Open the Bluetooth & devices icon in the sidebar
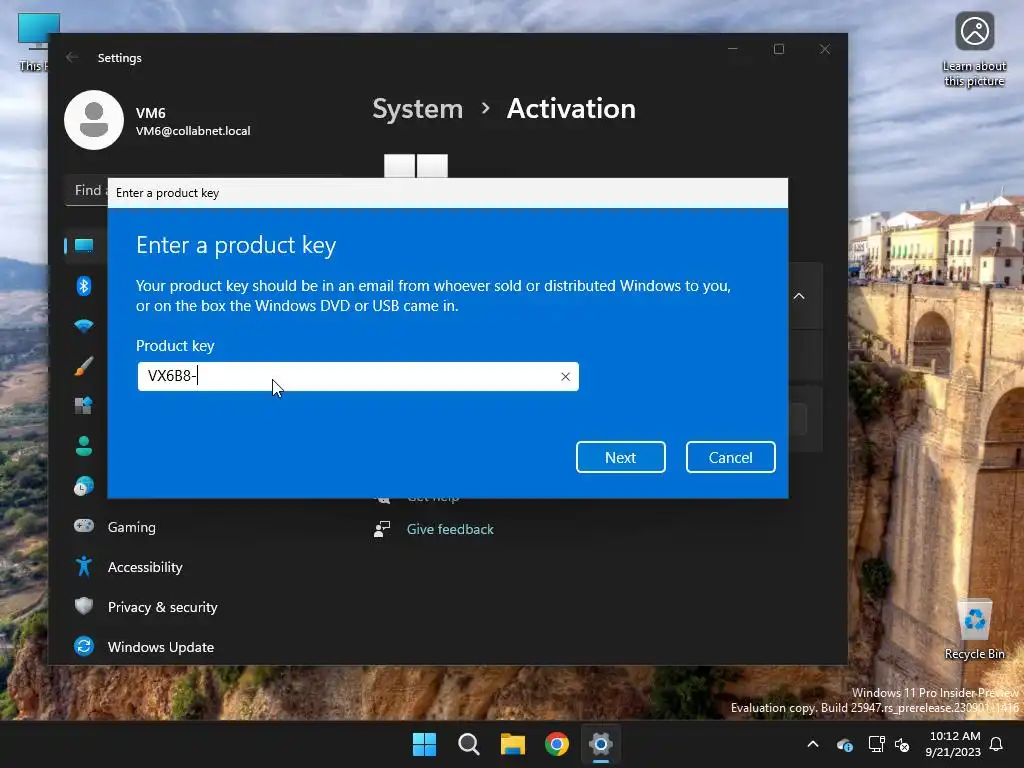The height and width of the screenshot is (768, 1024). click(84, 285)
